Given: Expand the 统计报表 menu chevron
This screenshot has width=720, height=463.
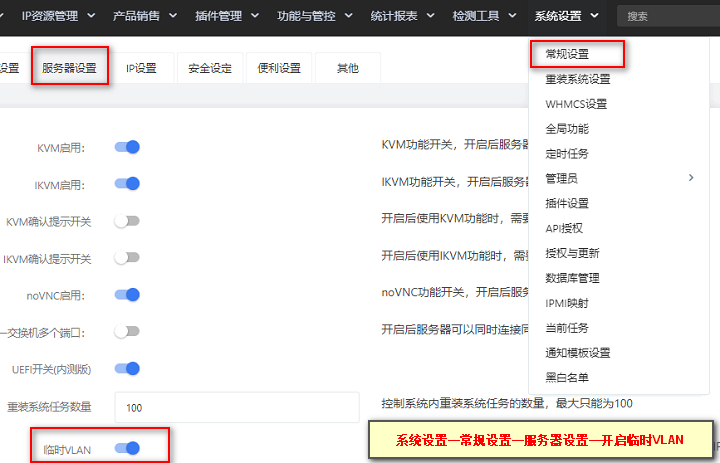Looking at the screenshot, I should [x=430, y=16].
